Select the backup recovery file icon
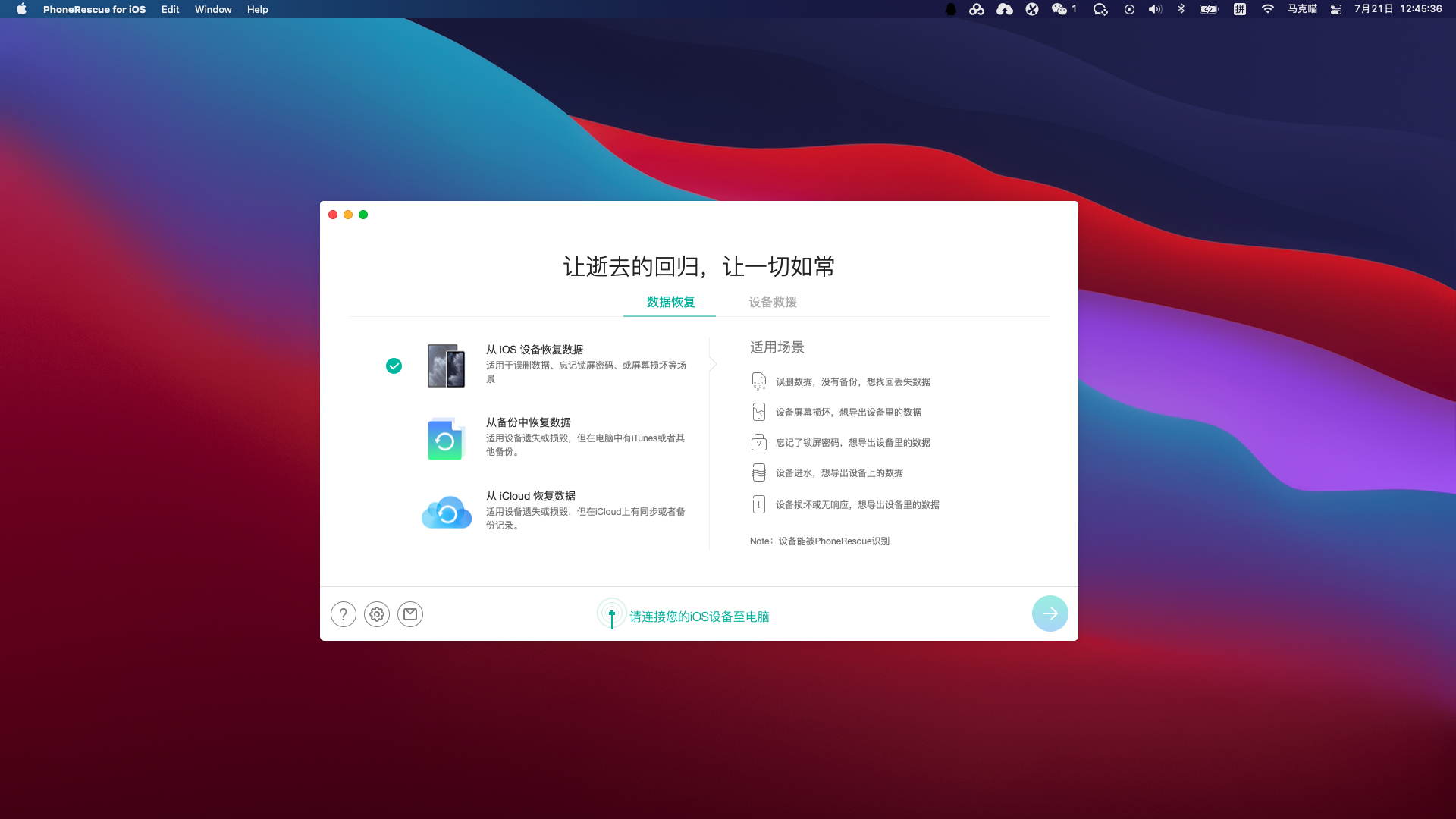 coord(445,438)
